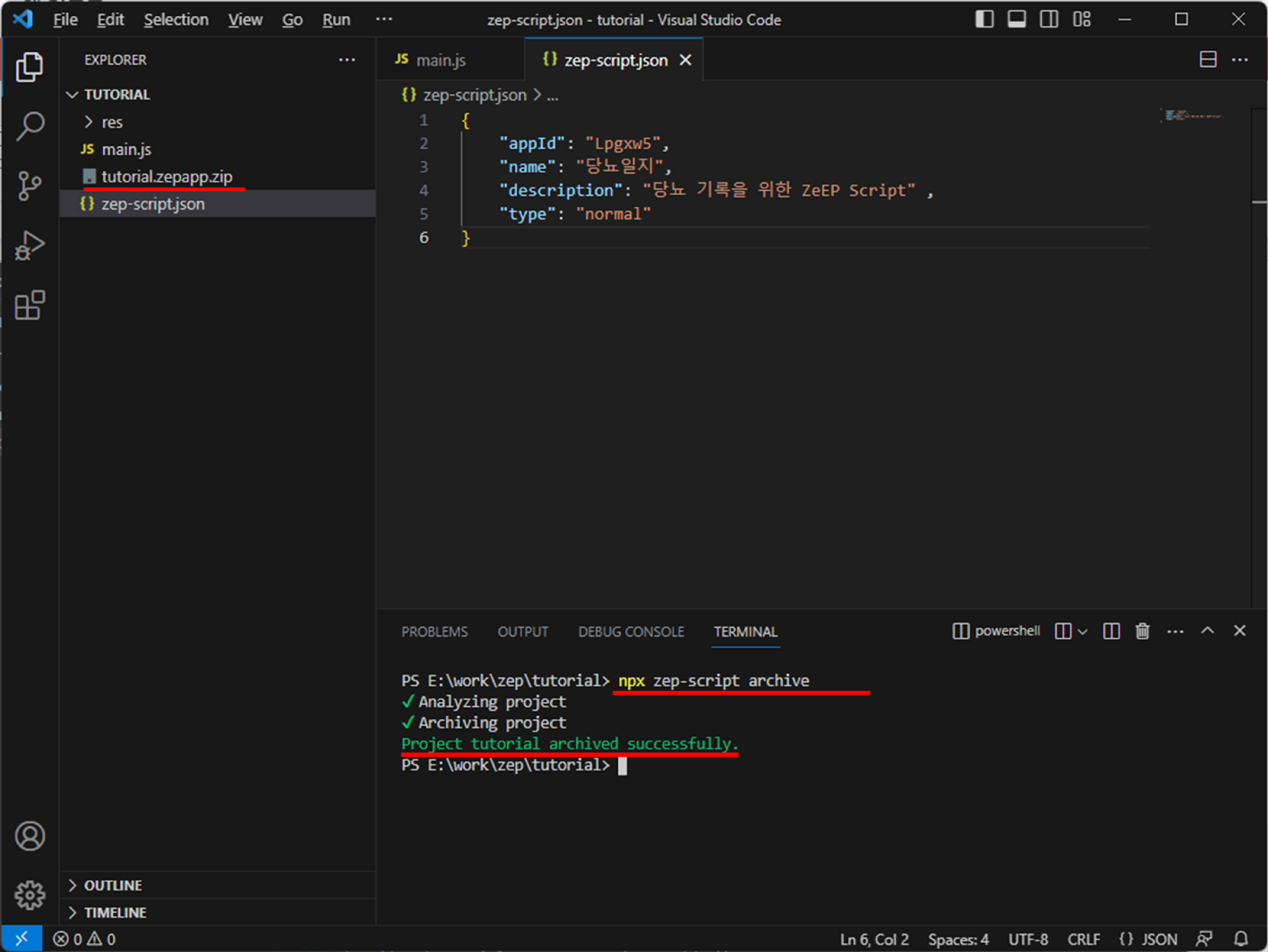This screenshot has height=952, width=1268.
Task: Open the Manage gear menu
Action: pyautogui.click(x=30, y=895)
